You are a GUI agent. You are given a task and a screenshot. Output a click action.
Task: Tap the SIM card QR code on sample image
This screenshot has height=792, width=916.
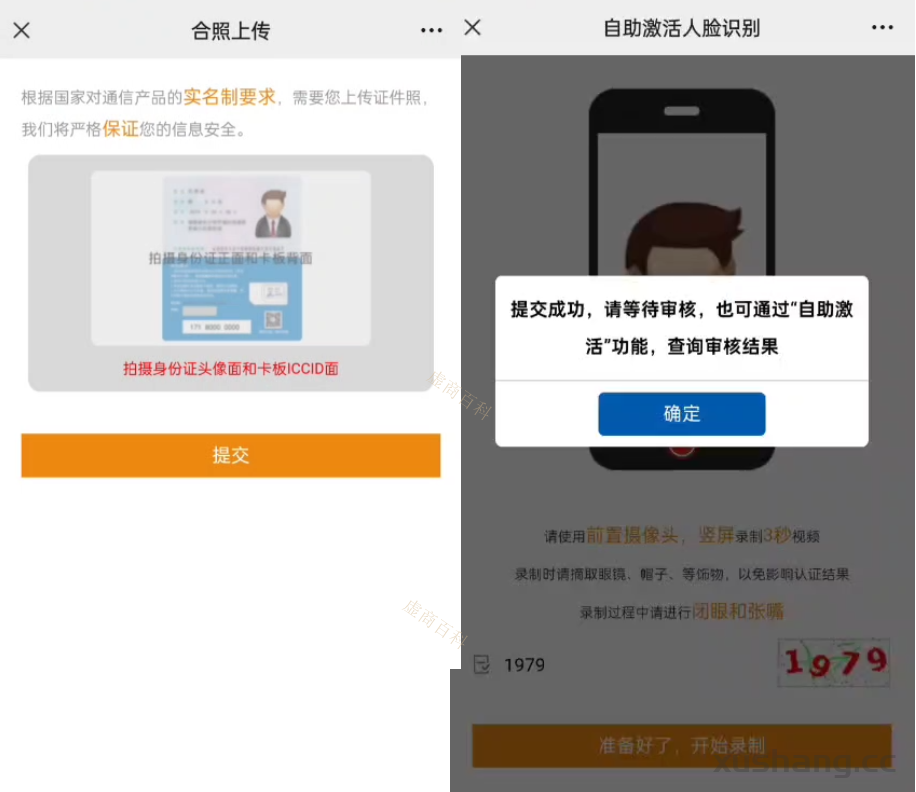273,319
